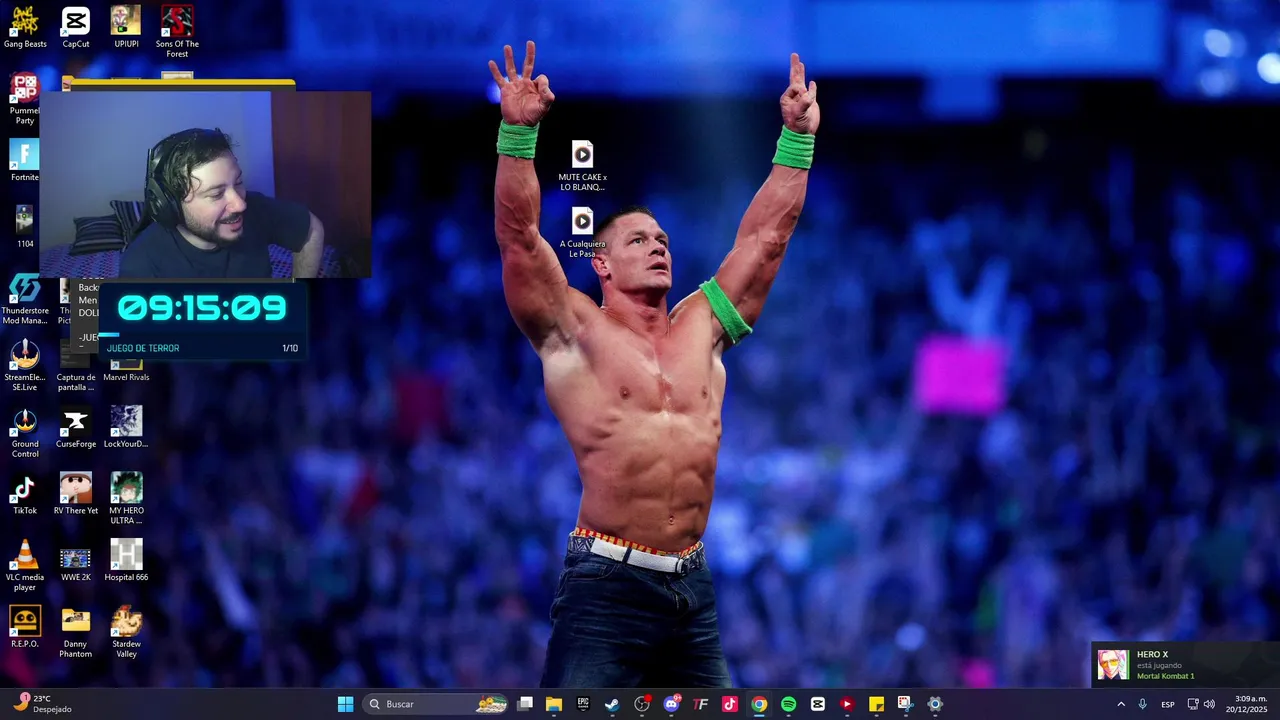
Task: Launch VLC media player from desktop
Action: (x=25, y=565)
